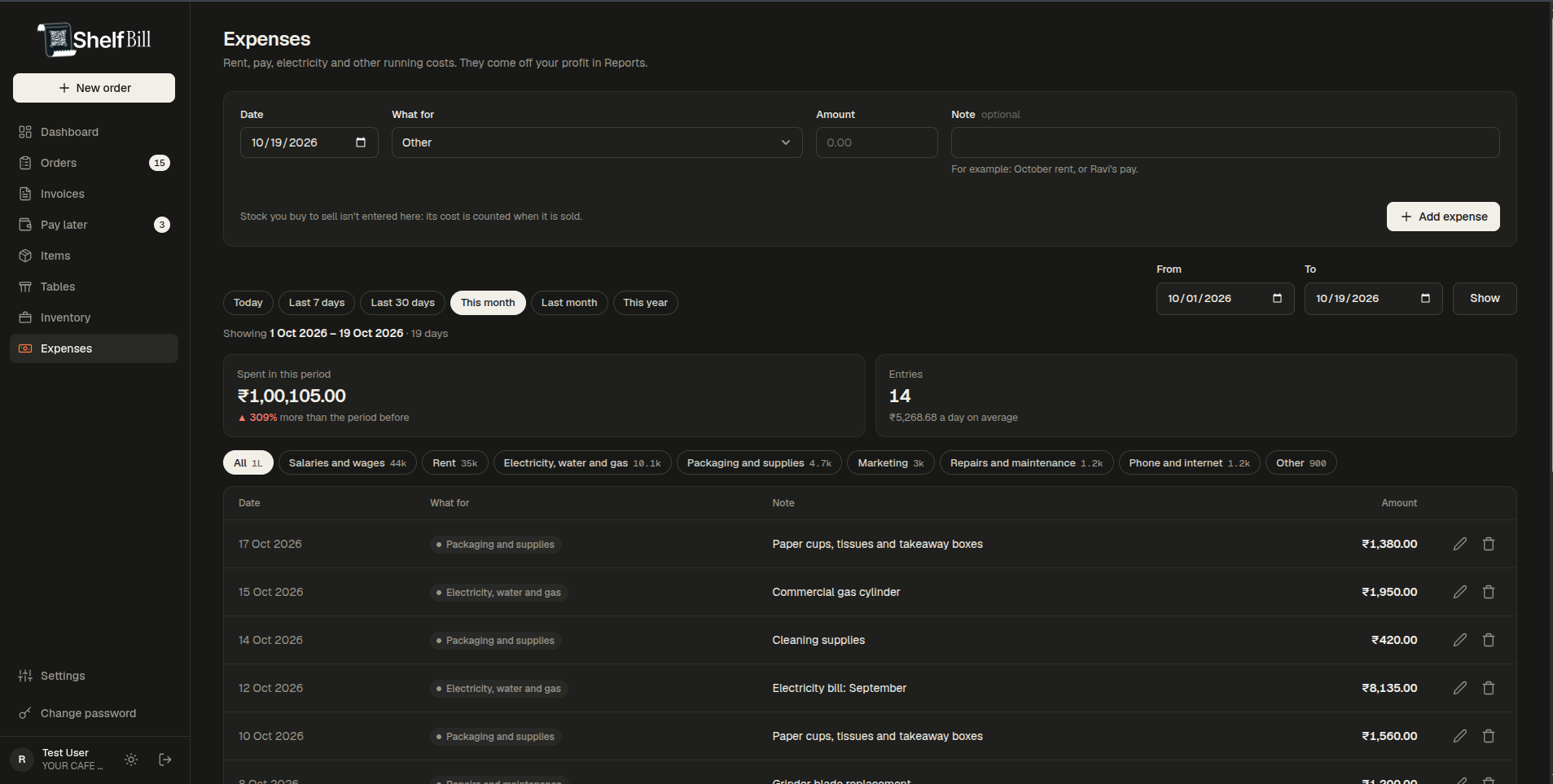Edit the Electricity bill: September entry
The height and width of the screenshot is (784, 1553).
point(1460,688)
